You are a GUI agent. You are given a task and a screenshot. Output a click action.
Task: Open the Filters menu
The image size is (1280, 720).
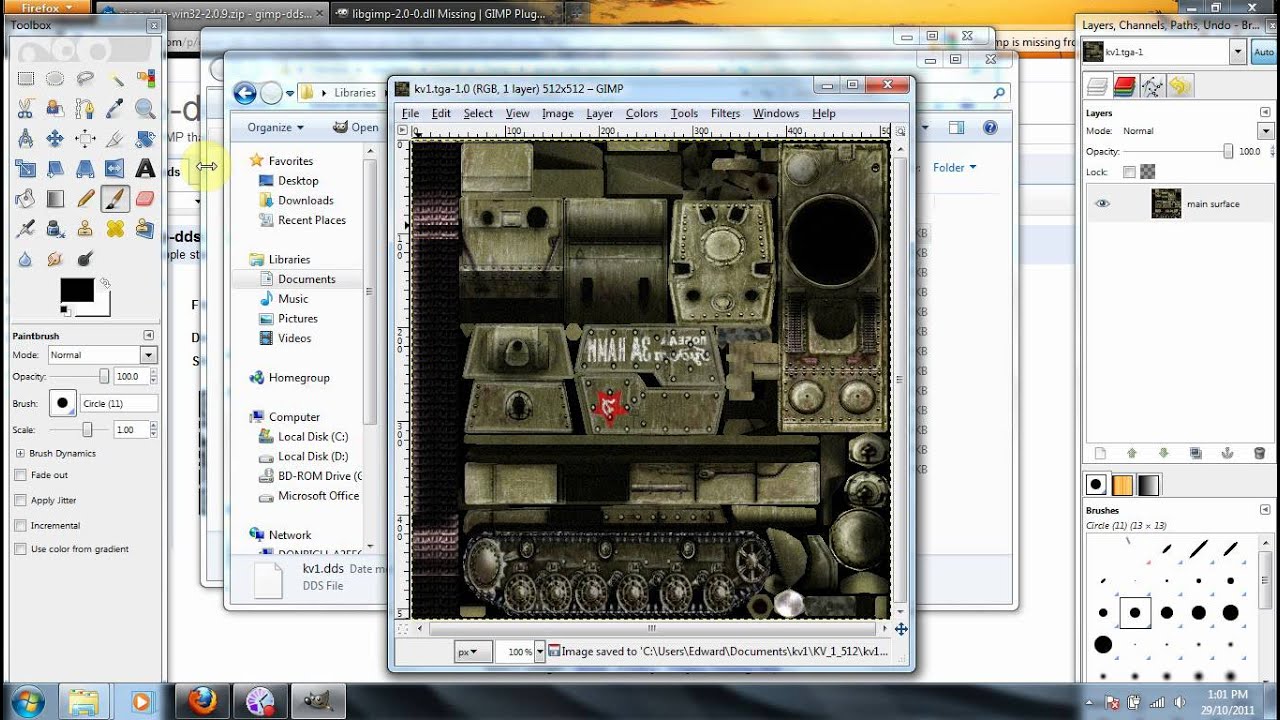[725, 113]
